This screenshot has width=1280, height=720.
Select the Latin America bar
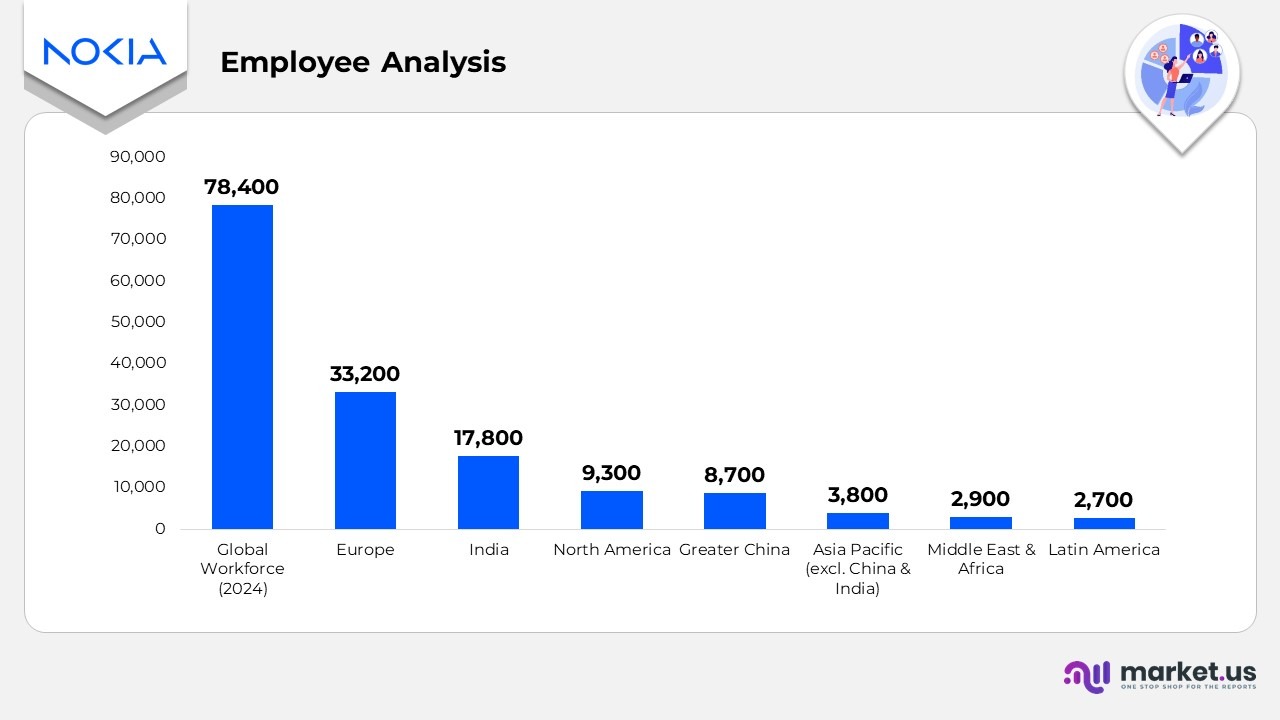point(1104,521)
